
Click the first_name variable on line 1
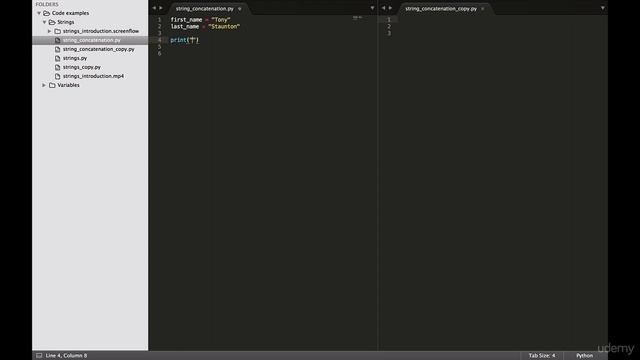[186, 20]
